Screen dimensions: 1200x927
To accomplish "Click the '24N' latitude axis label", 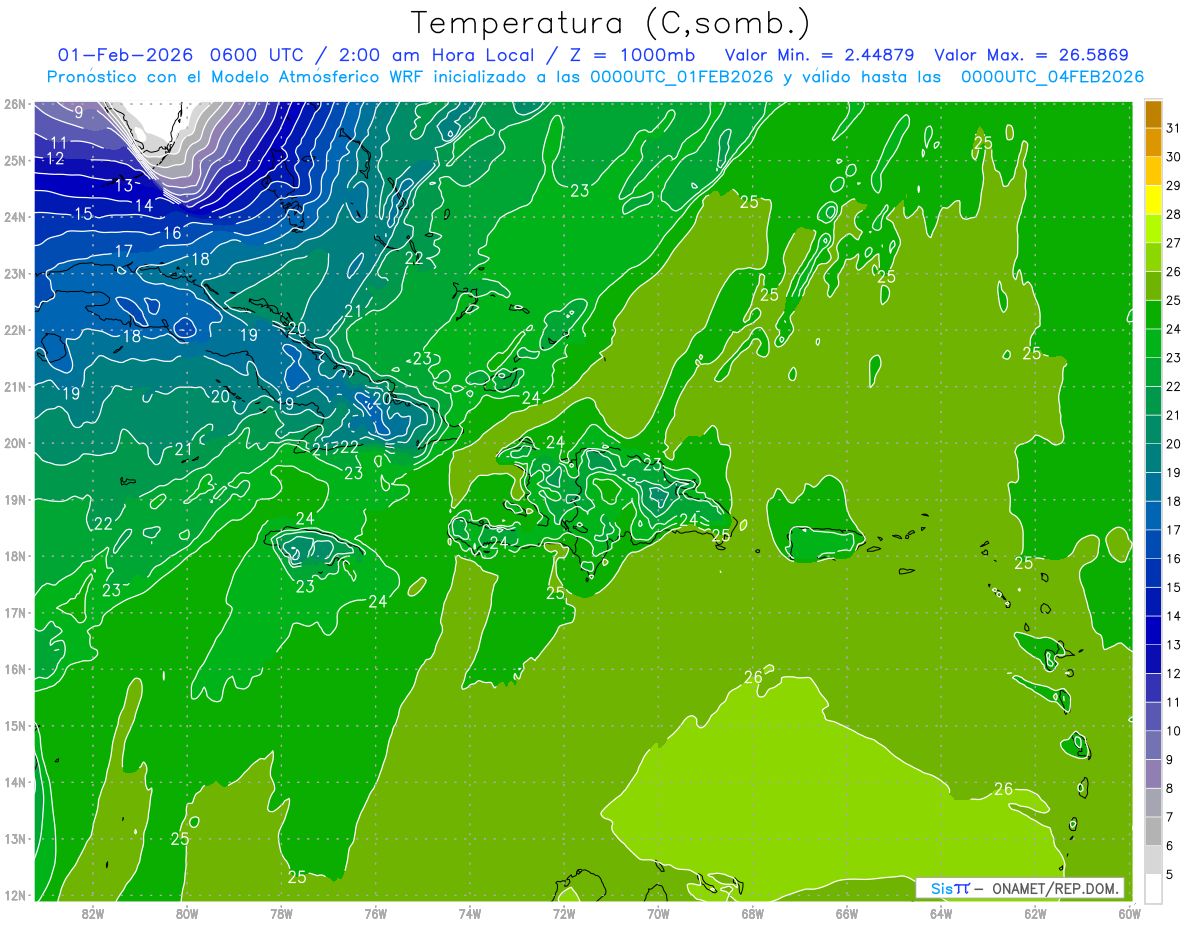I will pyautogui.click(x=14, y=217).
